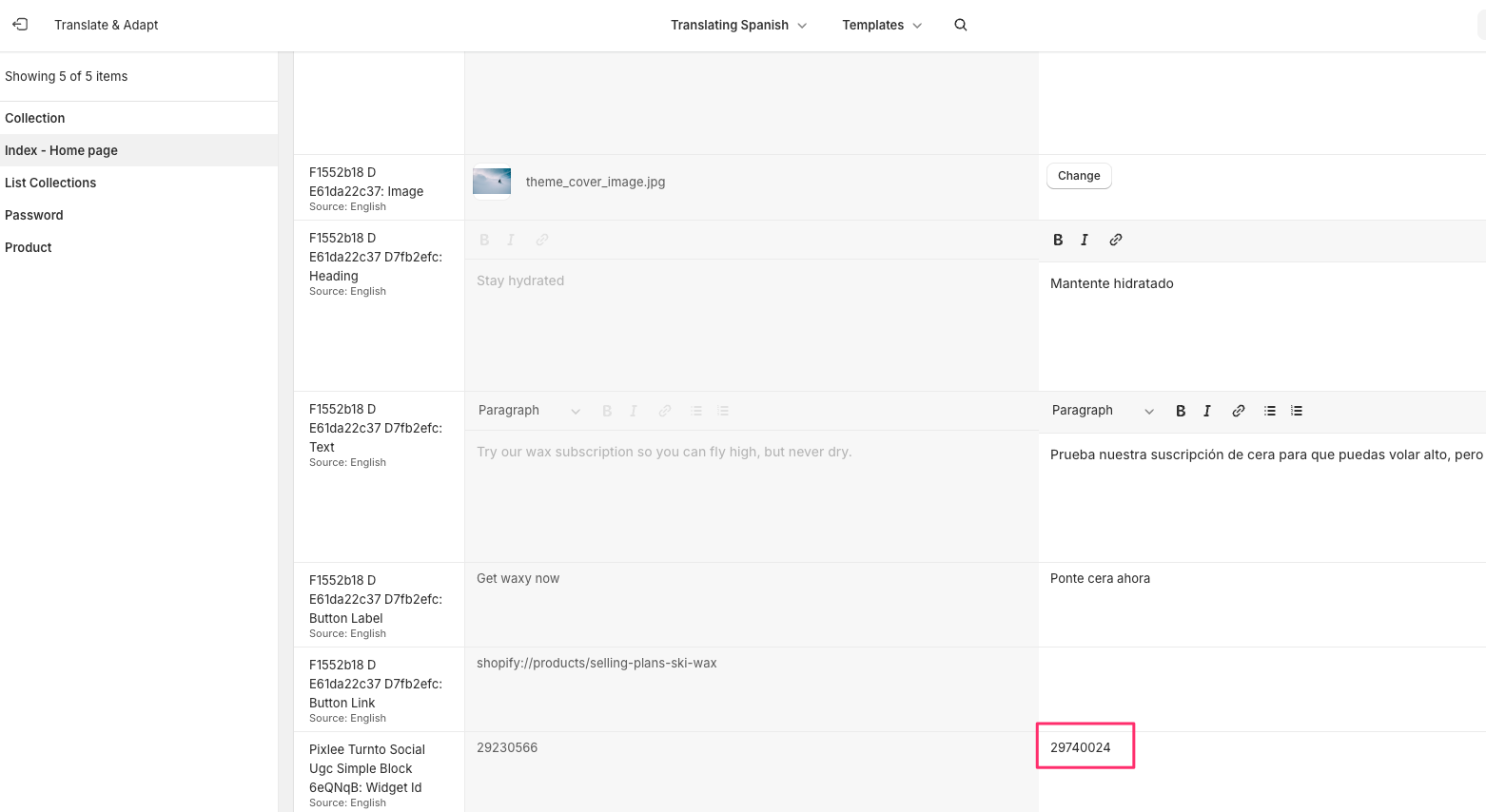Click disabled bulleted list icon in English Text source
The image size is (1486, 812).
click(x=696, y=411)
